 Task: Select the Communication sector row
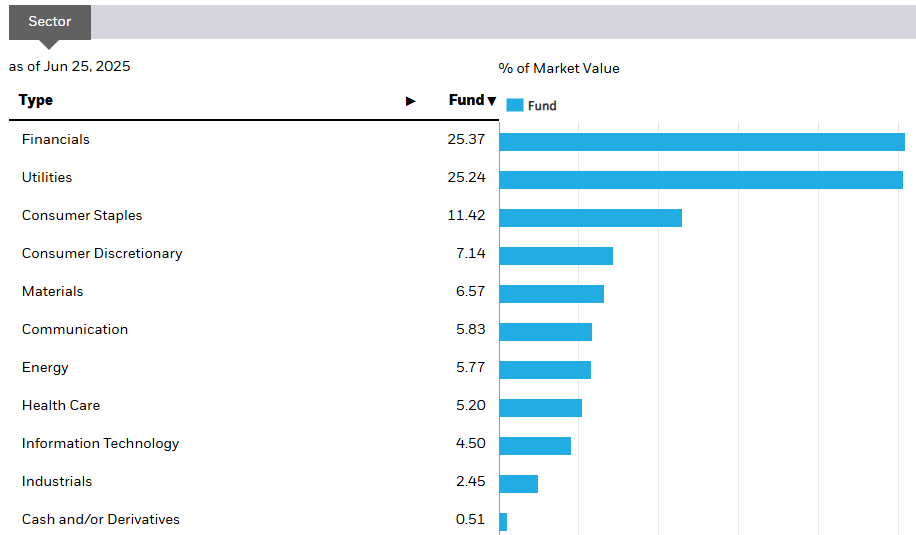tap(75, 329)
